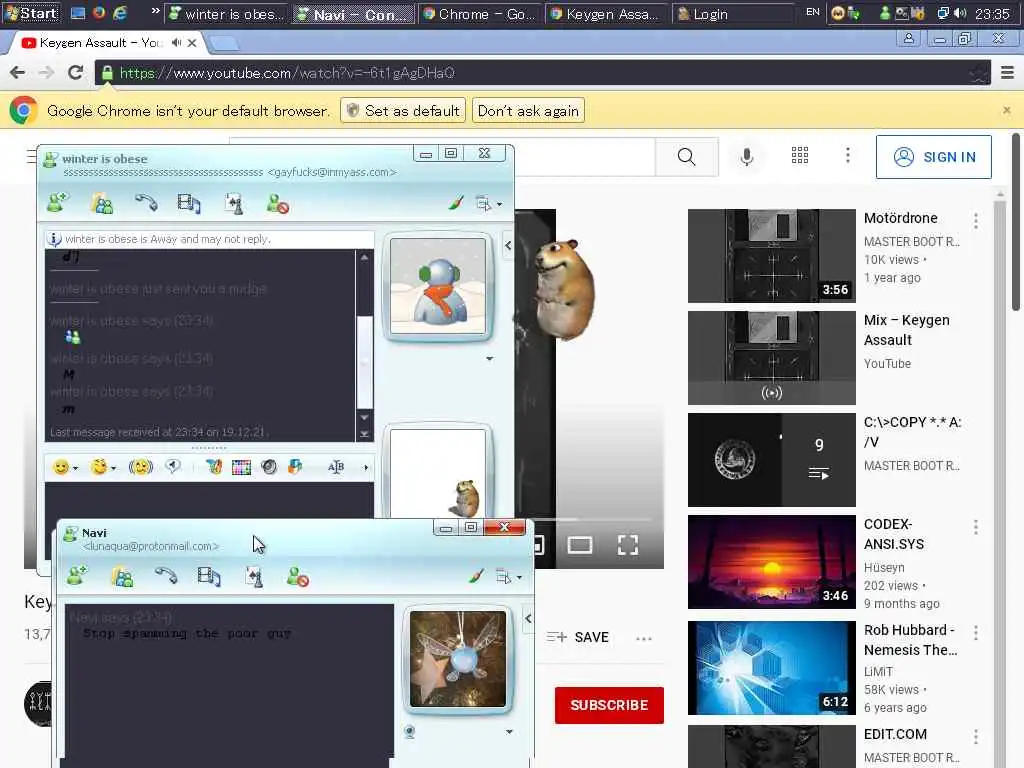Switch to 'Login' taskbar item
Viewport: 1024px width, 768px height.
731,14
